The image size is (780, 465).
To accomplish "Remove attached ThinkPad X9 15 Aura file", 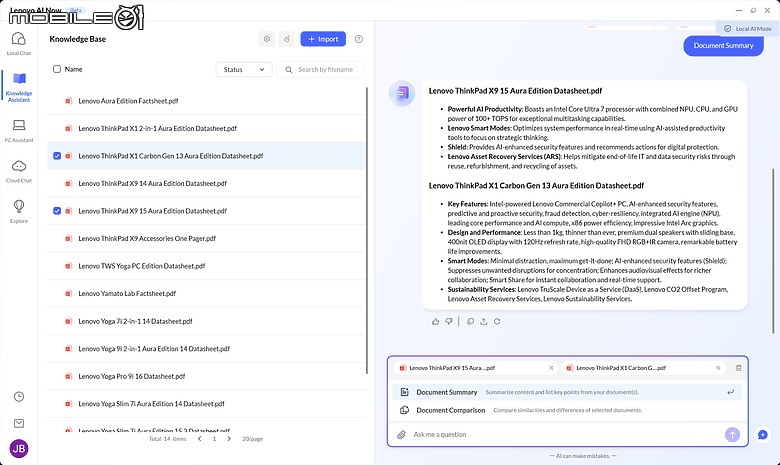I will tap(551, 368).
